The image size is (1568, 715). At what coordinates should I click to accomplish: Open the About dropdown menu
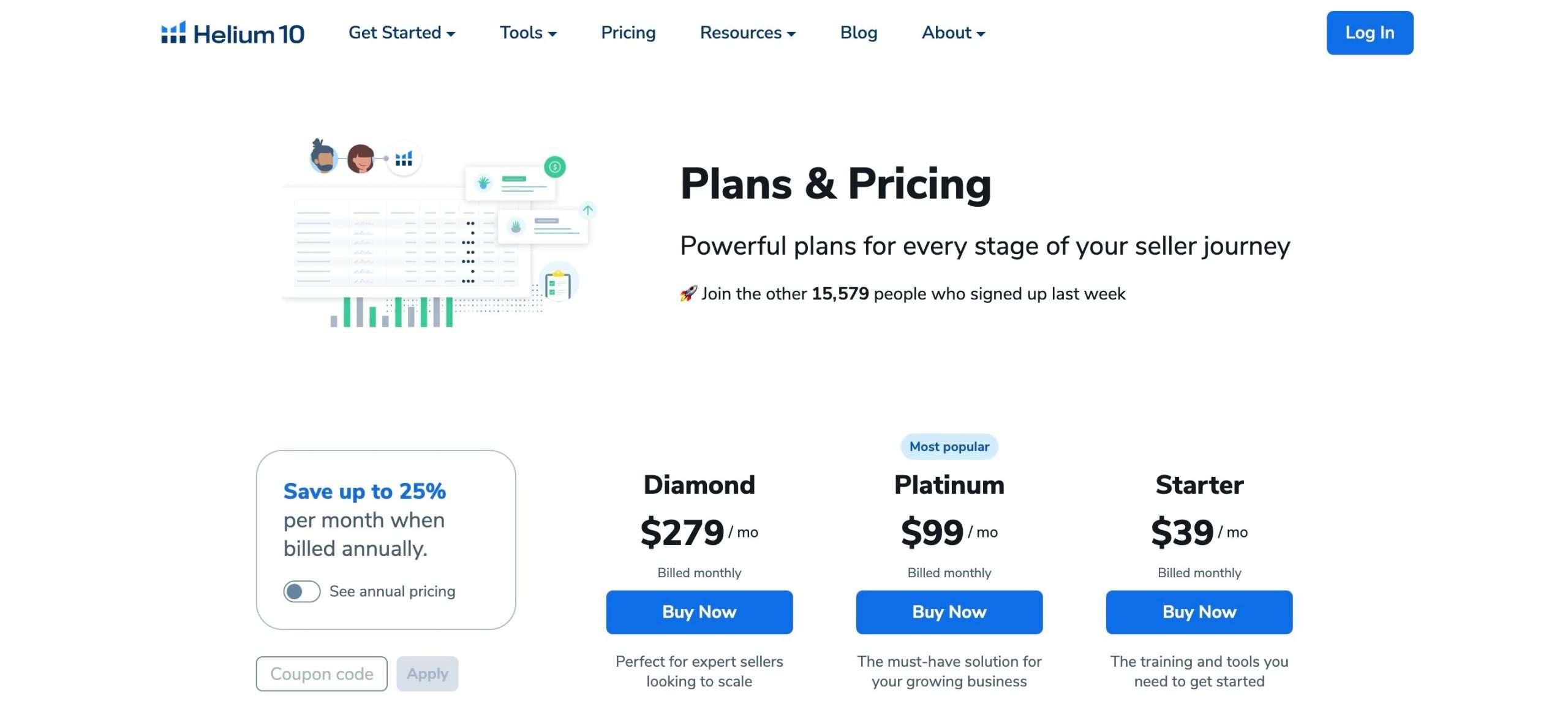953,32
